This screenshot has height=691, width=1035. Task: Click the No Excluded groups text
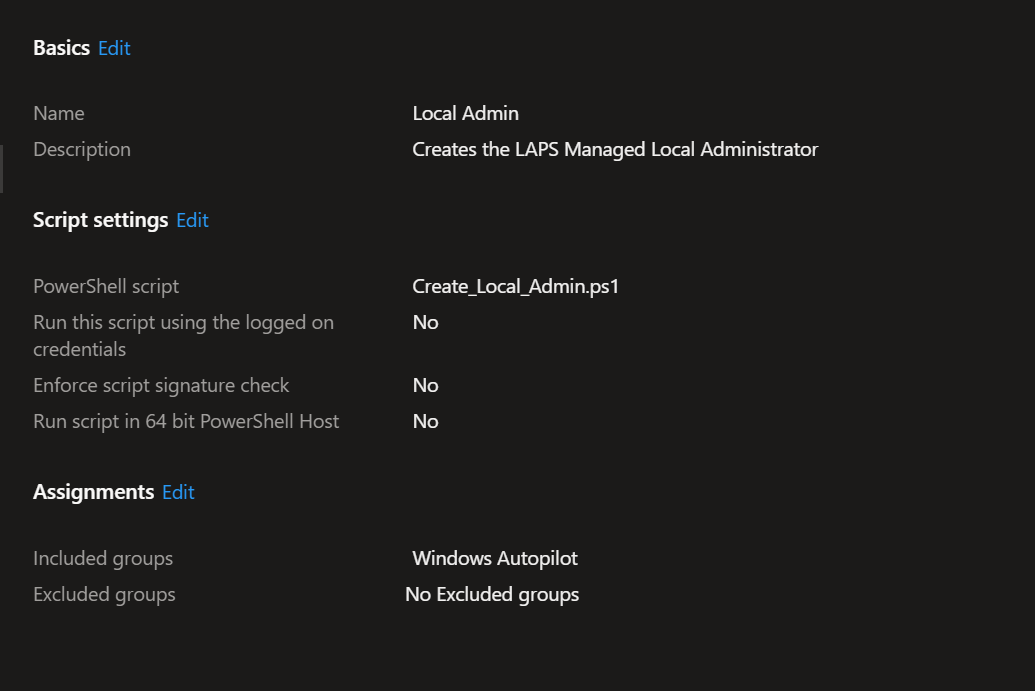tap(491, 594)
